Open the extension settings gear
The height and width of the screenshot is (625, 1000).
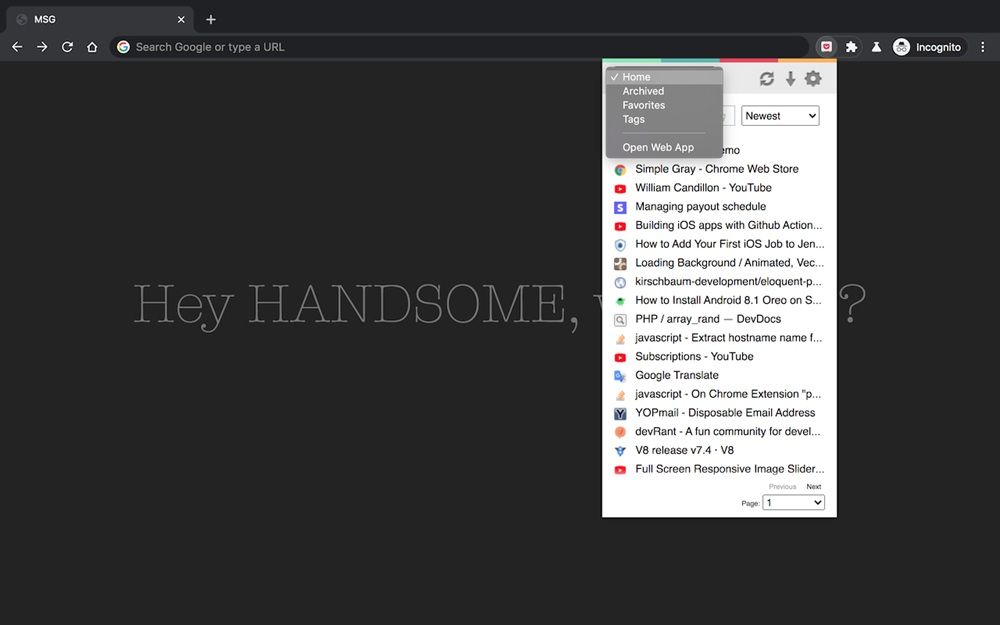pos(813,78)
